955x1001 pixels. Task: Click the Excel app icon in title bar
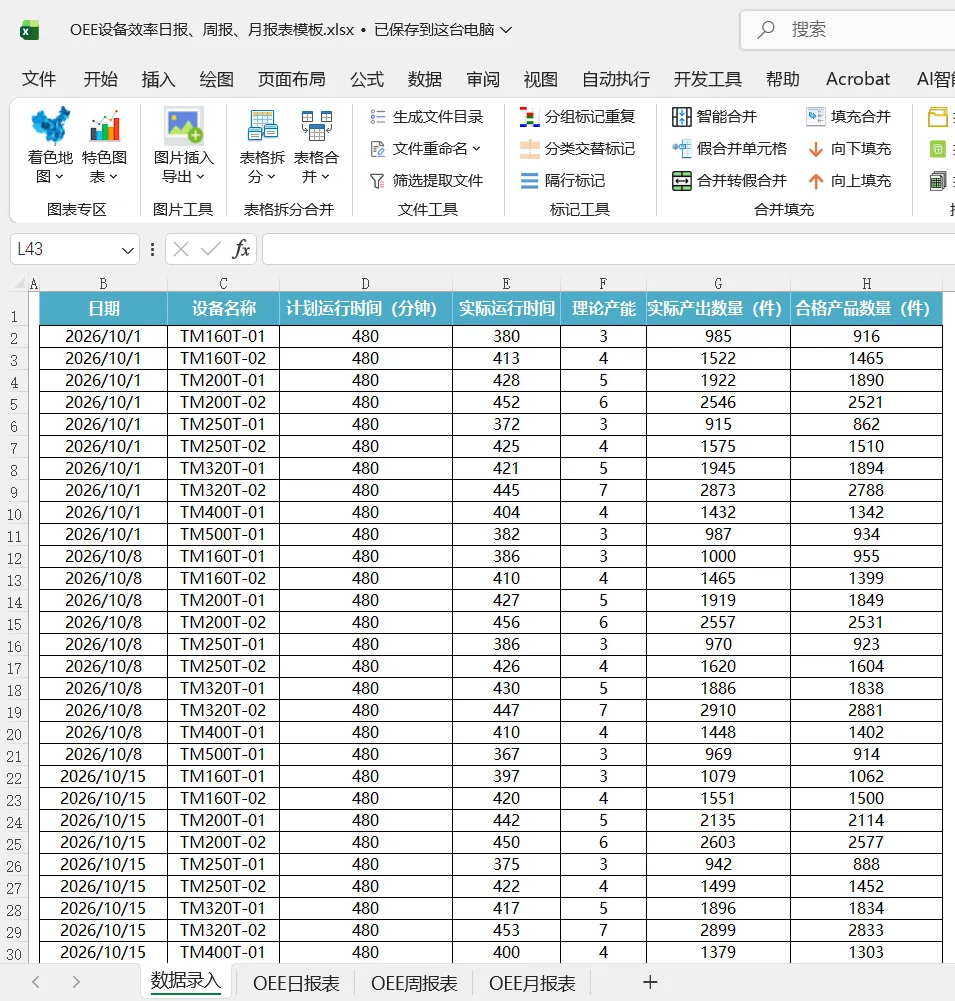(x=29, y=30)
